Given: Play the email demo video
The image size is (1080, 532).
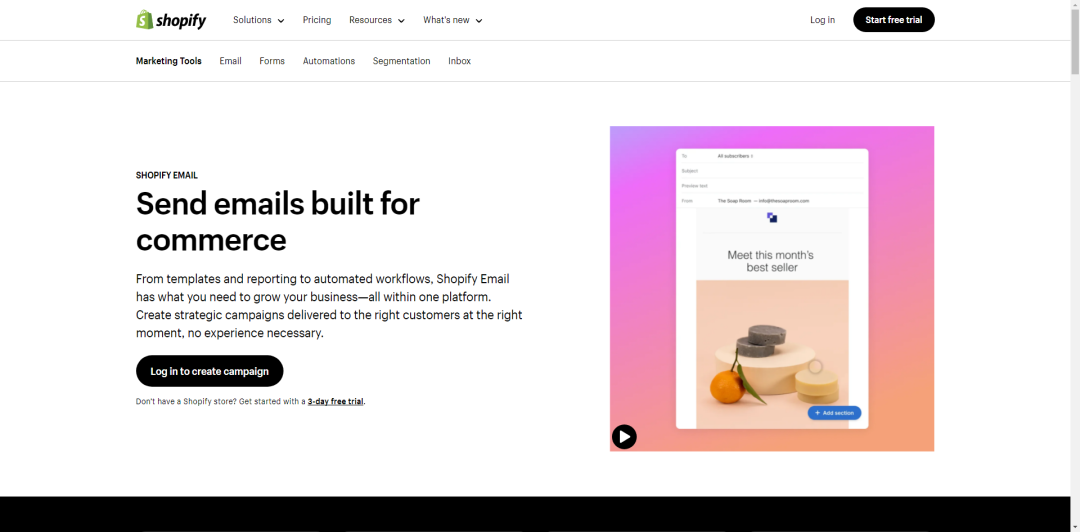Looking at the screenshot, I should (624, 436).
